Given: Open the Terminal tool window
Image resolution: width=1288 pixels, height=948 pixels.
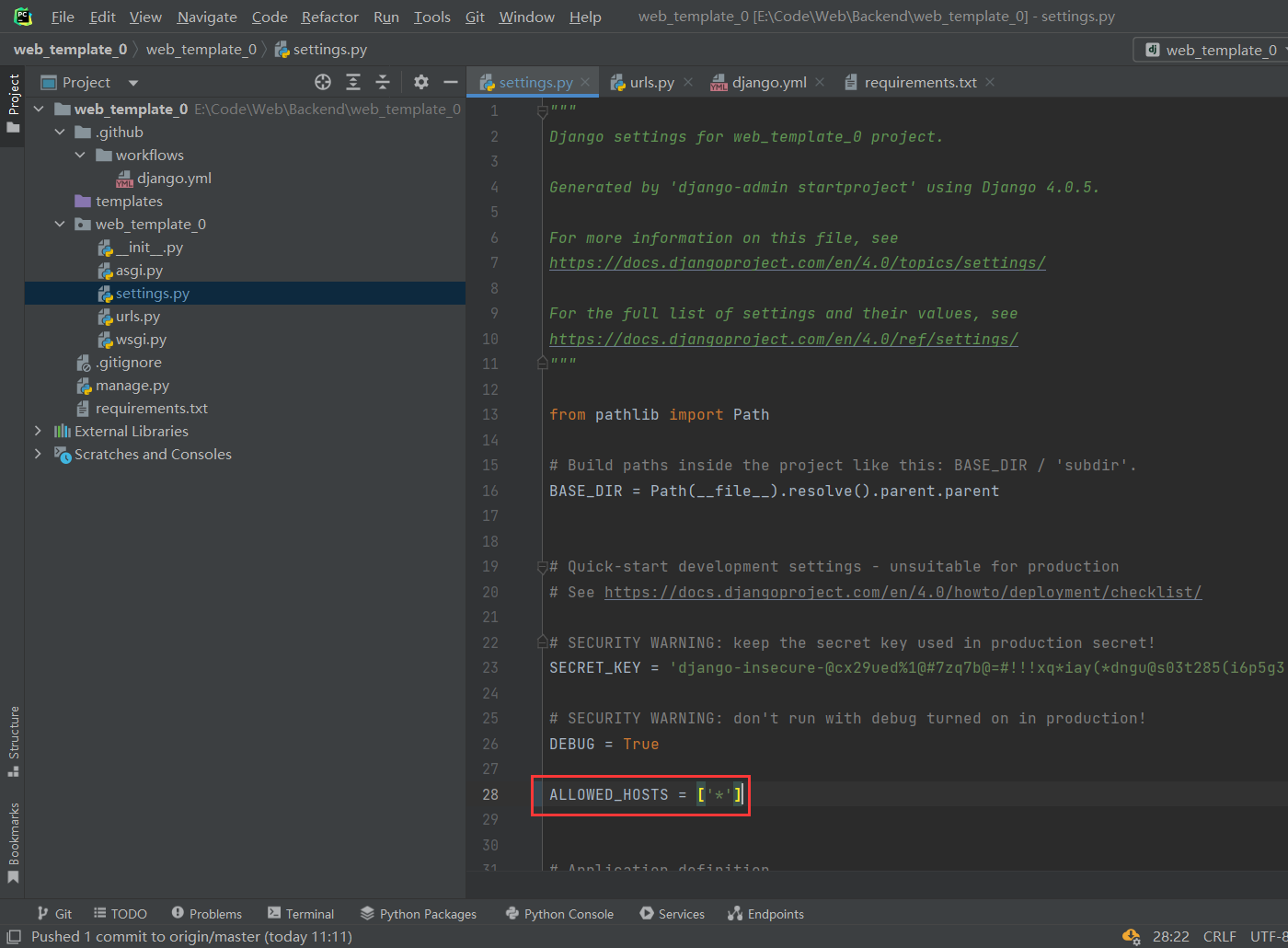Looking at the screenshot, I should click(301, 914).
